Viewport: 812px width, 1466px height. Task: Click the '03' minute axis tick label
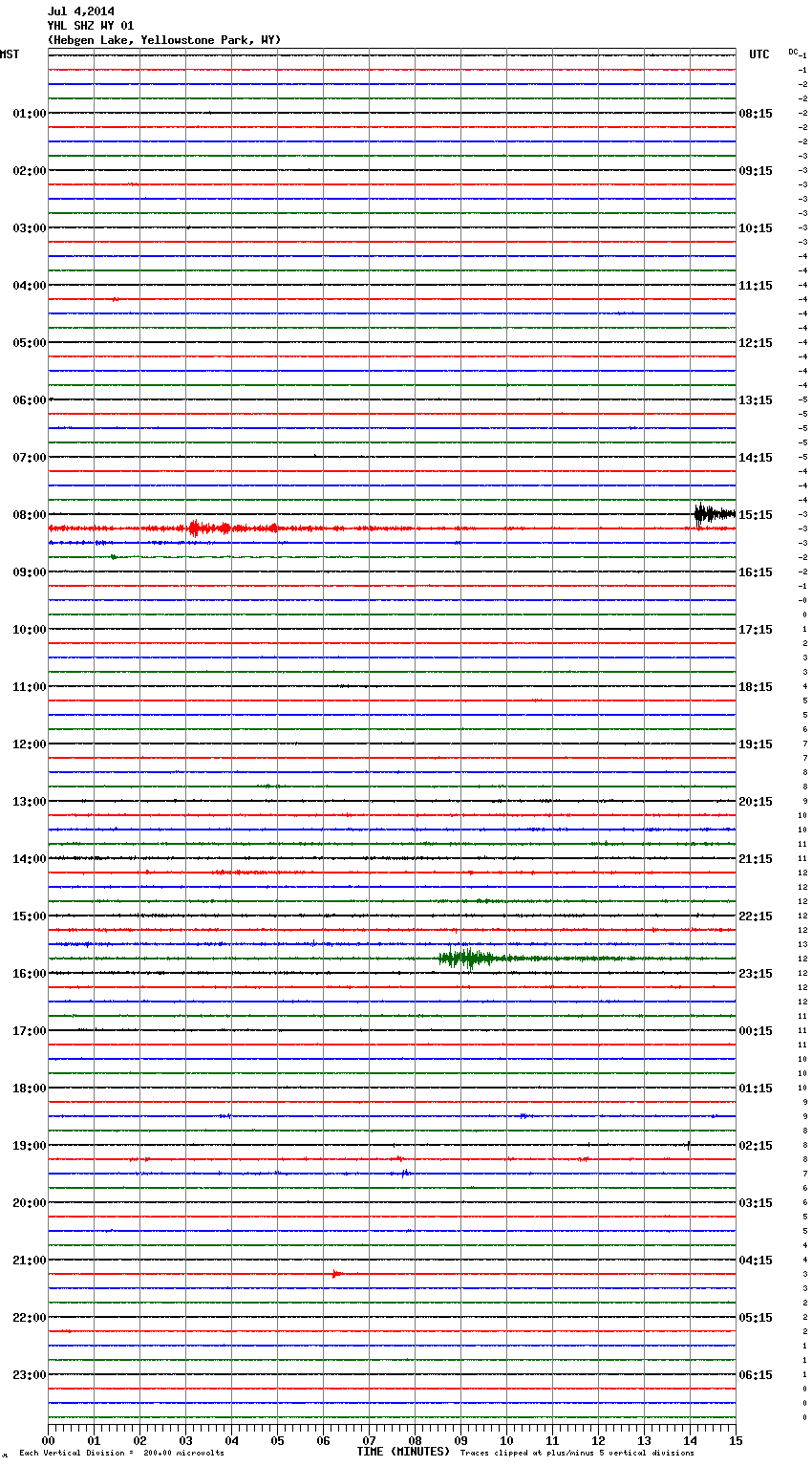pos(185,1440)
